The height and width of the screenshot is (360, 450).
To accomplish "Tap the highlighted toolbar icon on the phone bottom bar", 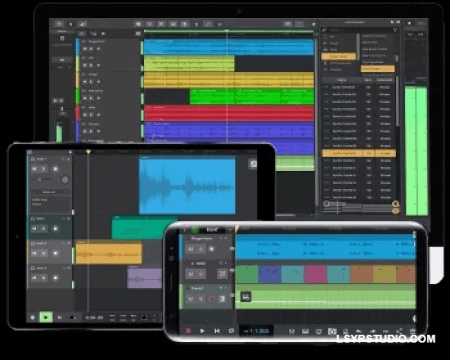I will pos(332,331).
